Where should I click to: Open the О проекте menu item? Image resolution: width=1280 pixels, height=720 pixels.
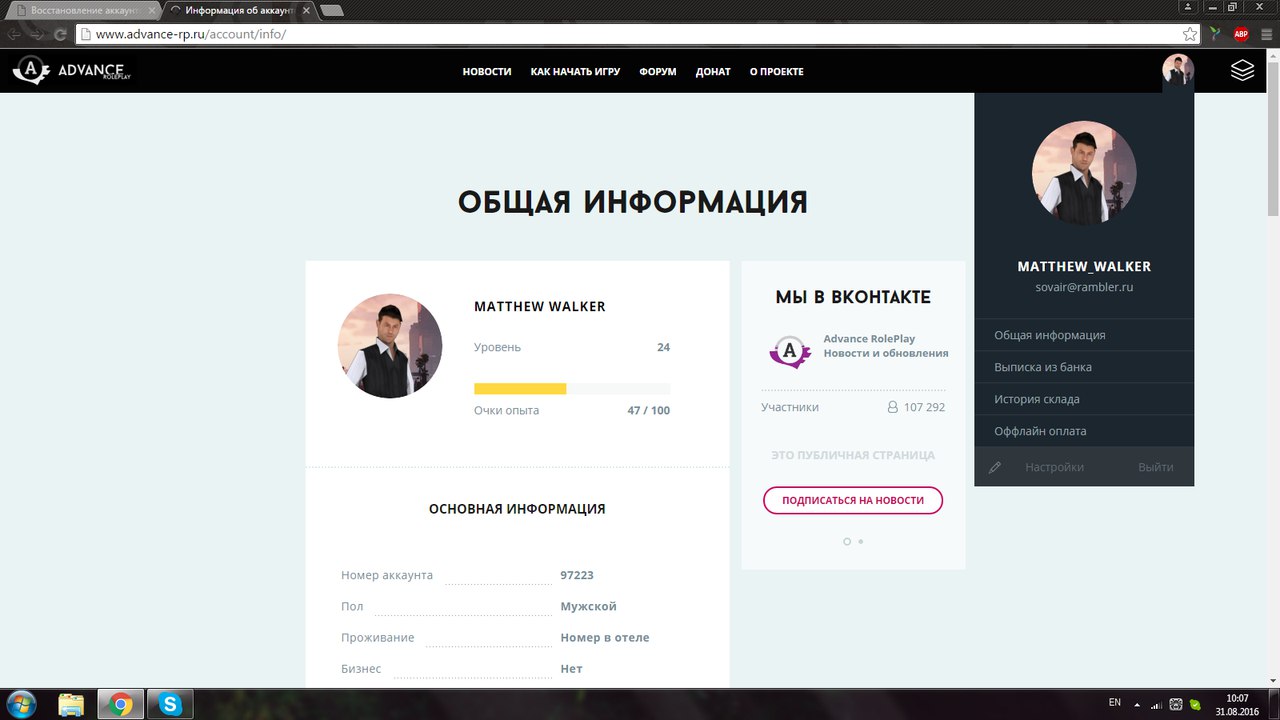click(777, 72)
